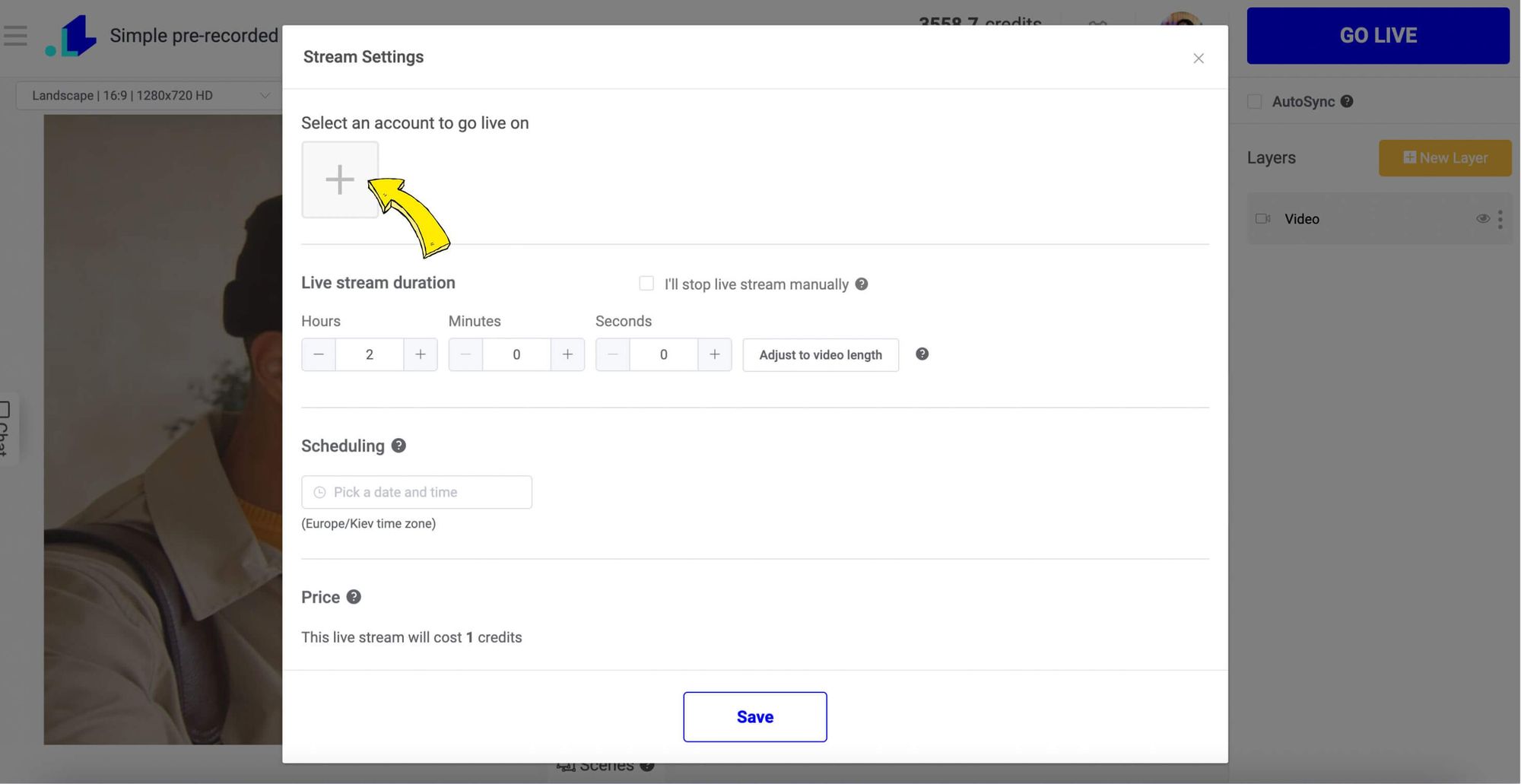This screenshot has width=1521, height=784.
Task: Open the hamburger navigation menu
Action: [15, 35]
